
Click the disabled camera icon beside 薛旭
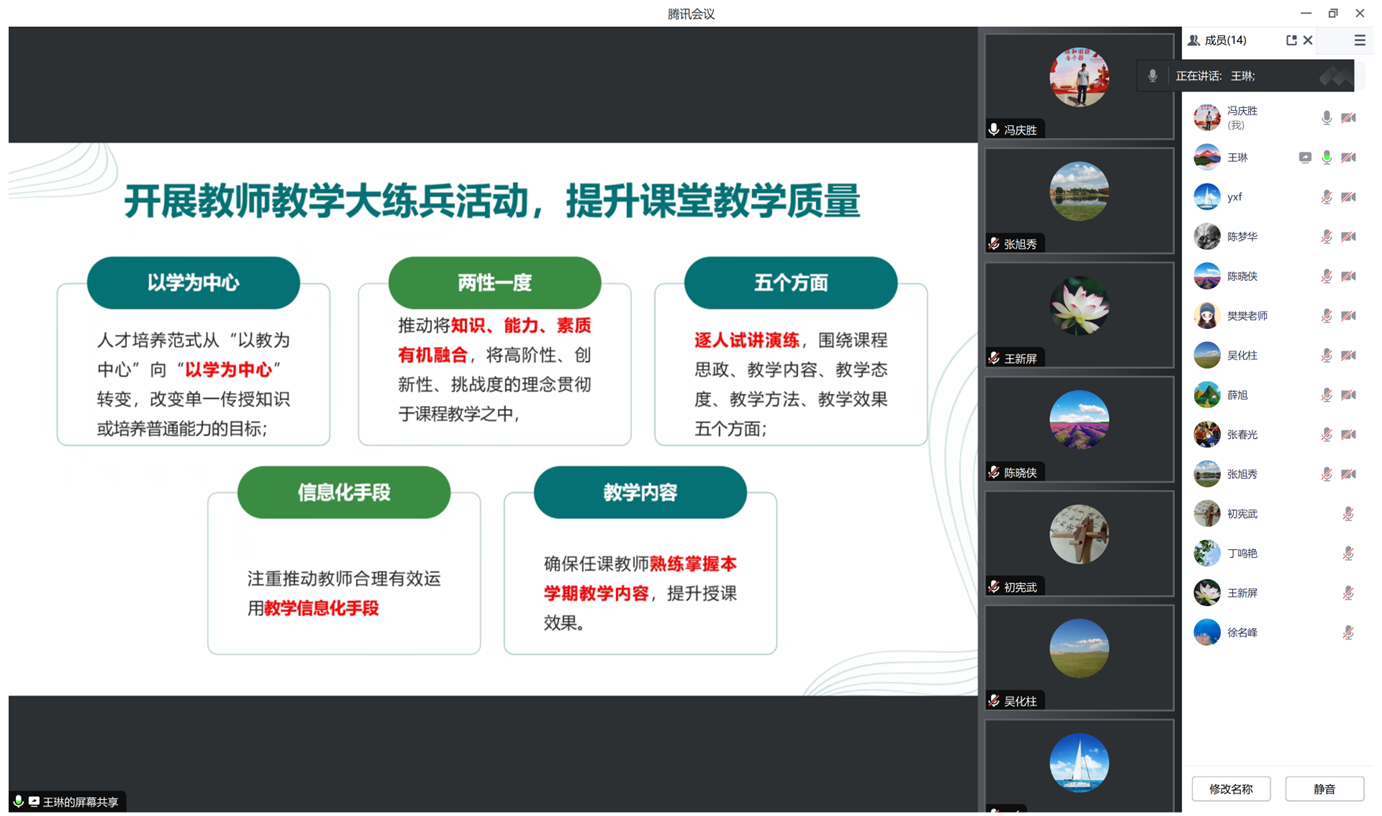click(x=1348, y=395)
